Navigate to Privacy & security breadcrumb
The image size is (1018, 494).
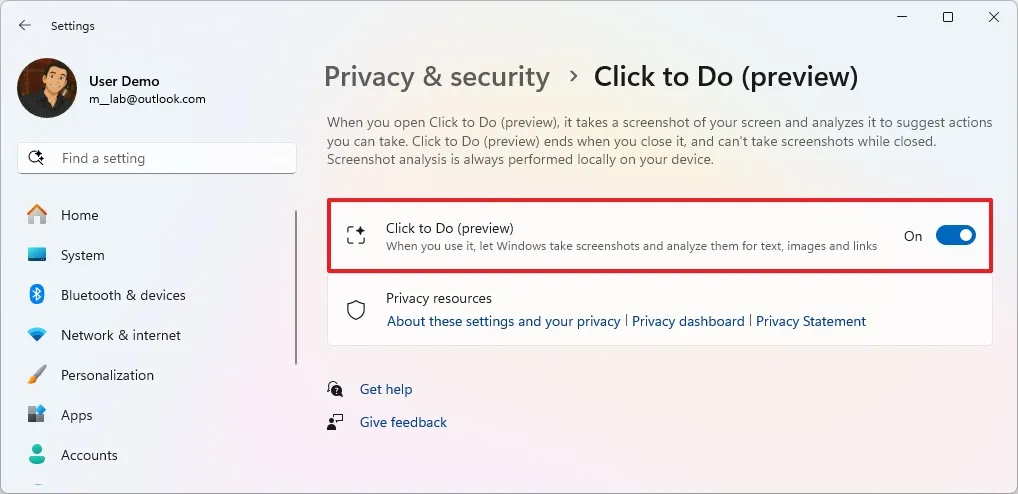[x=437, y=77]
